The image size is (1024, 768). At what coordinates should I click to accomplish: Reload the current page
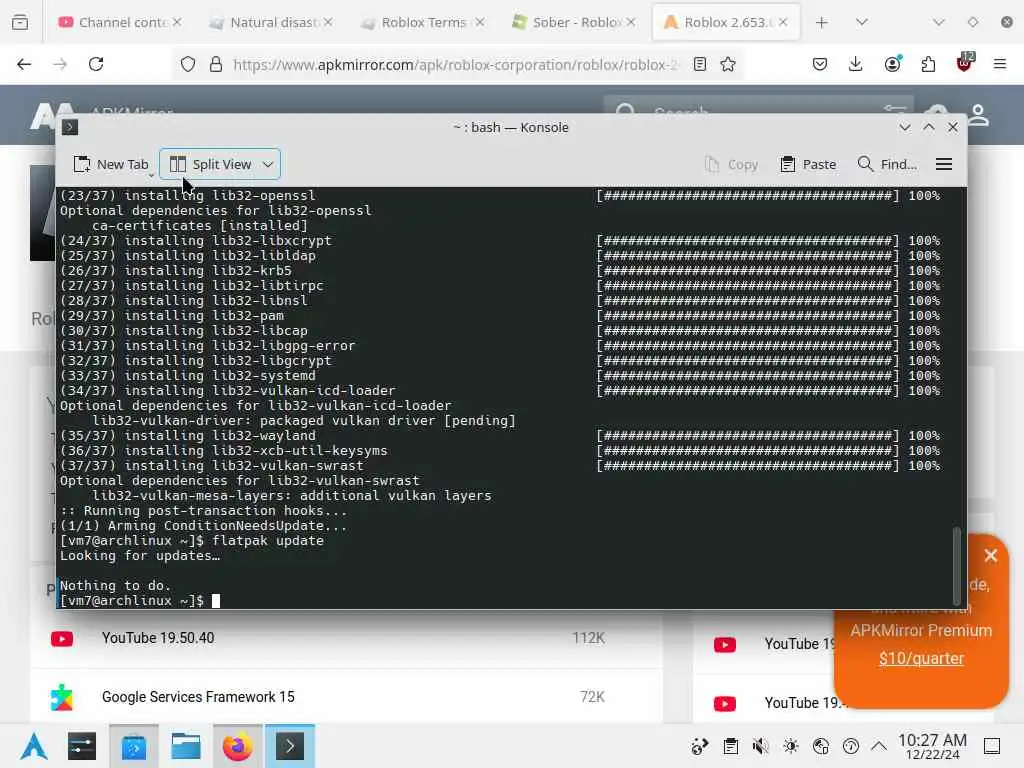pyautogui.click(x=96, y=64)
